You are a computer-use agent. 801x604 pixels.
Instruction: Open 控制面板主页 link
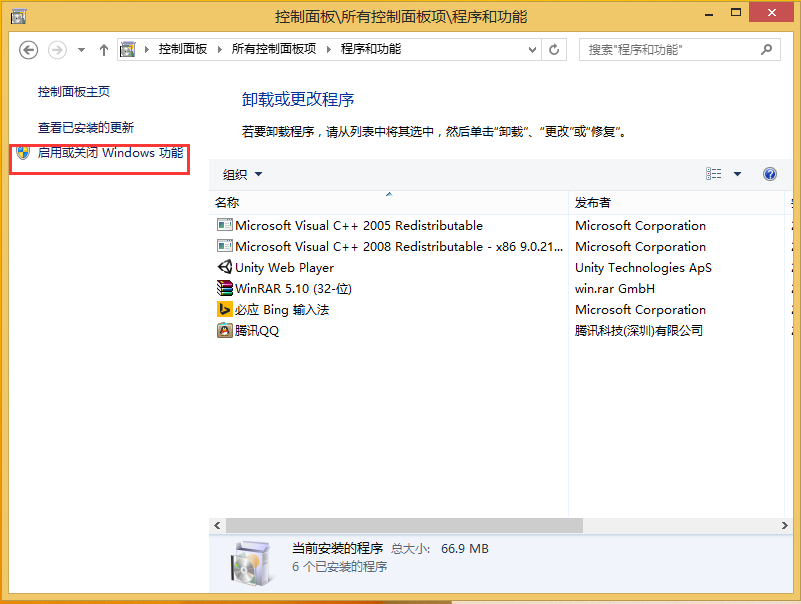[x=74, y=91]
